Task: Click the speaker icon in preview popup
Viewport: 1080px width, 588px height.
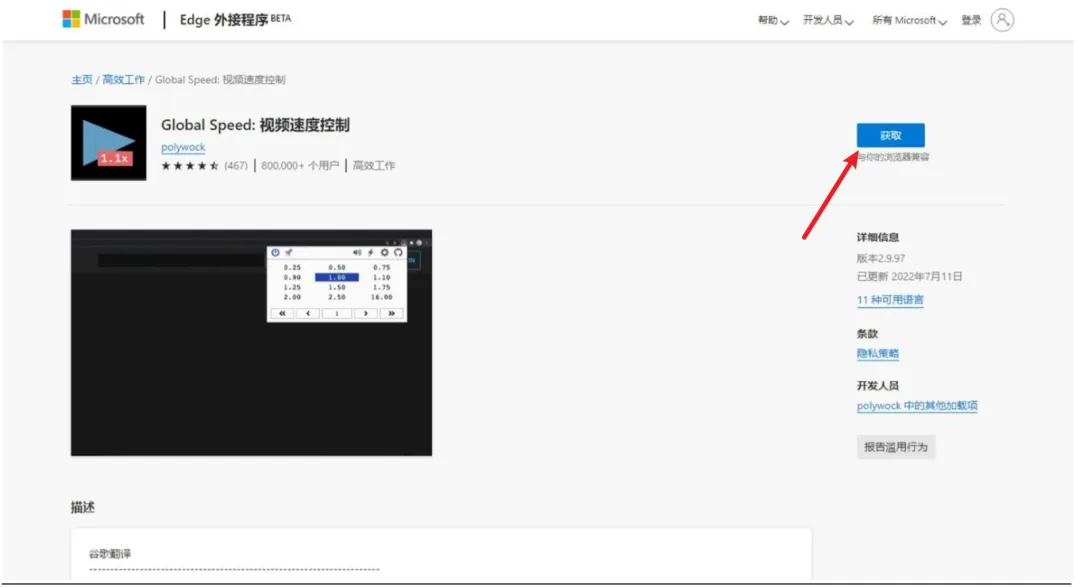Action: click(357, 253)
